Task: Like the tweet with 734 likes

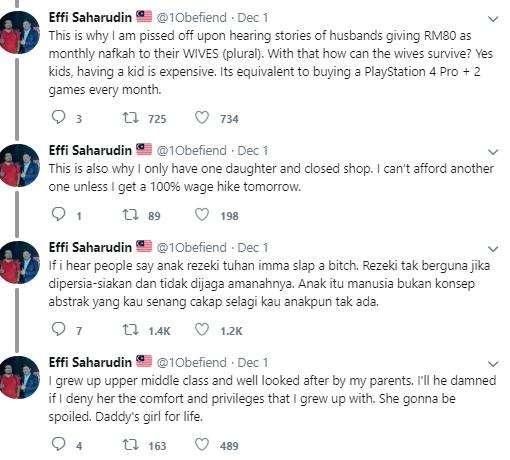Action: point(202,117)
